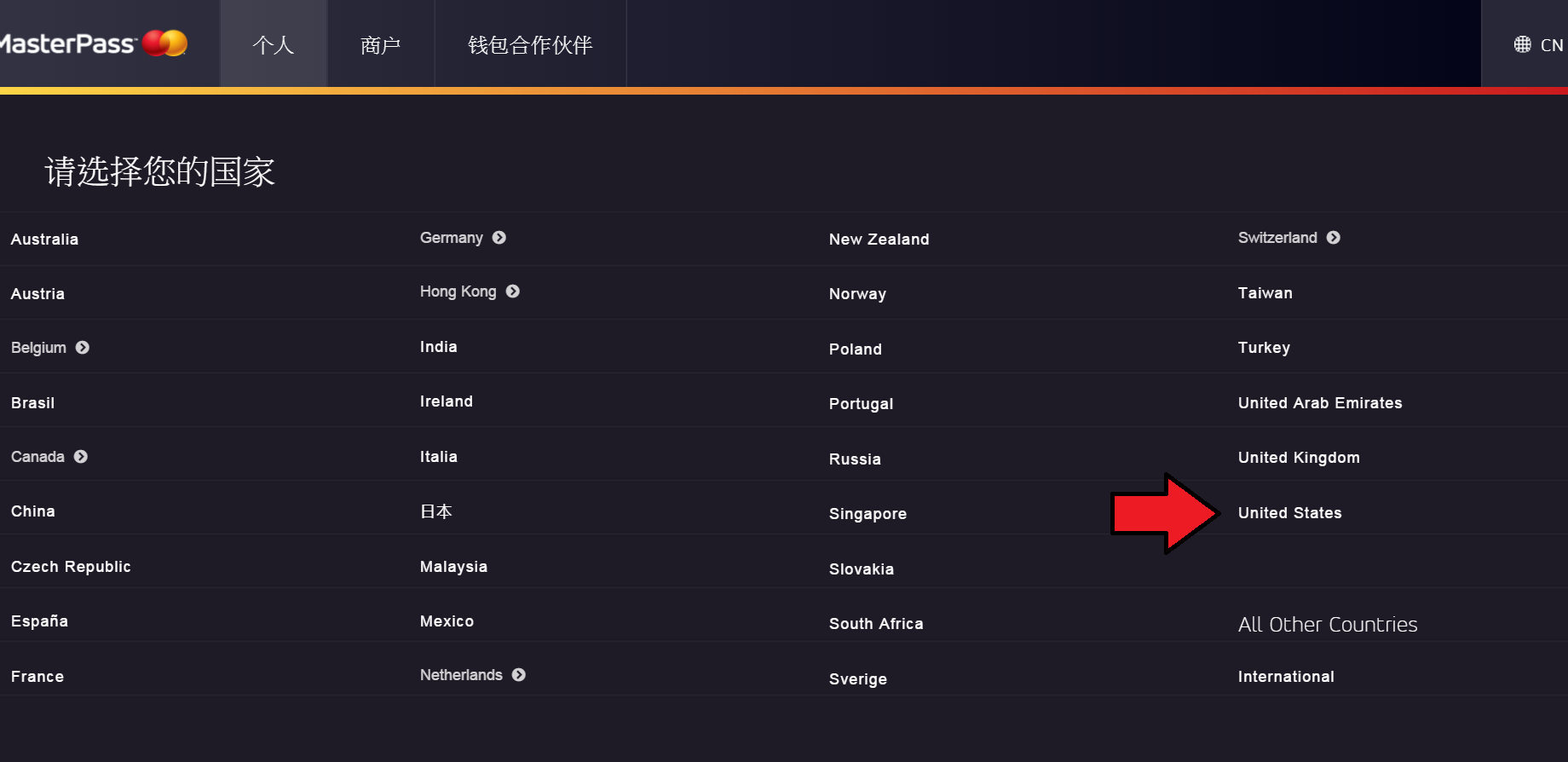The image size is (1568, 762).
Task: Choose China as your country
Action: pos(33,511)
